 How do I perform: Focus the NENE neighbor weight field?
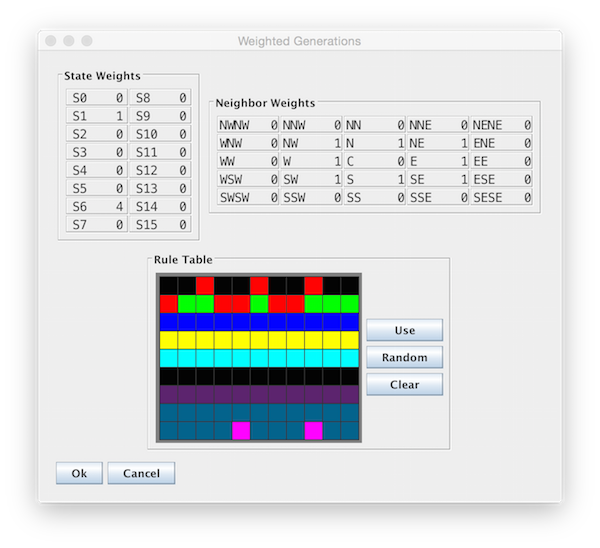(501, 125)
